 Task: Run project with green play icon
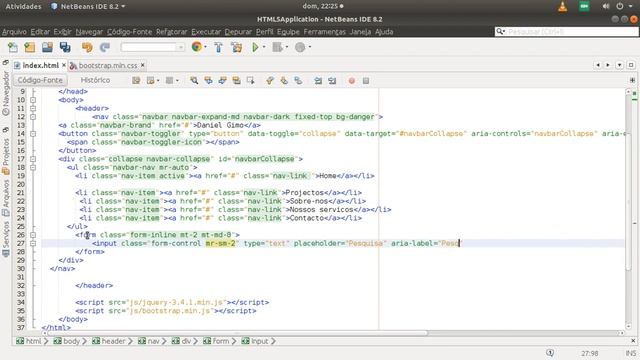pos(255,47)
